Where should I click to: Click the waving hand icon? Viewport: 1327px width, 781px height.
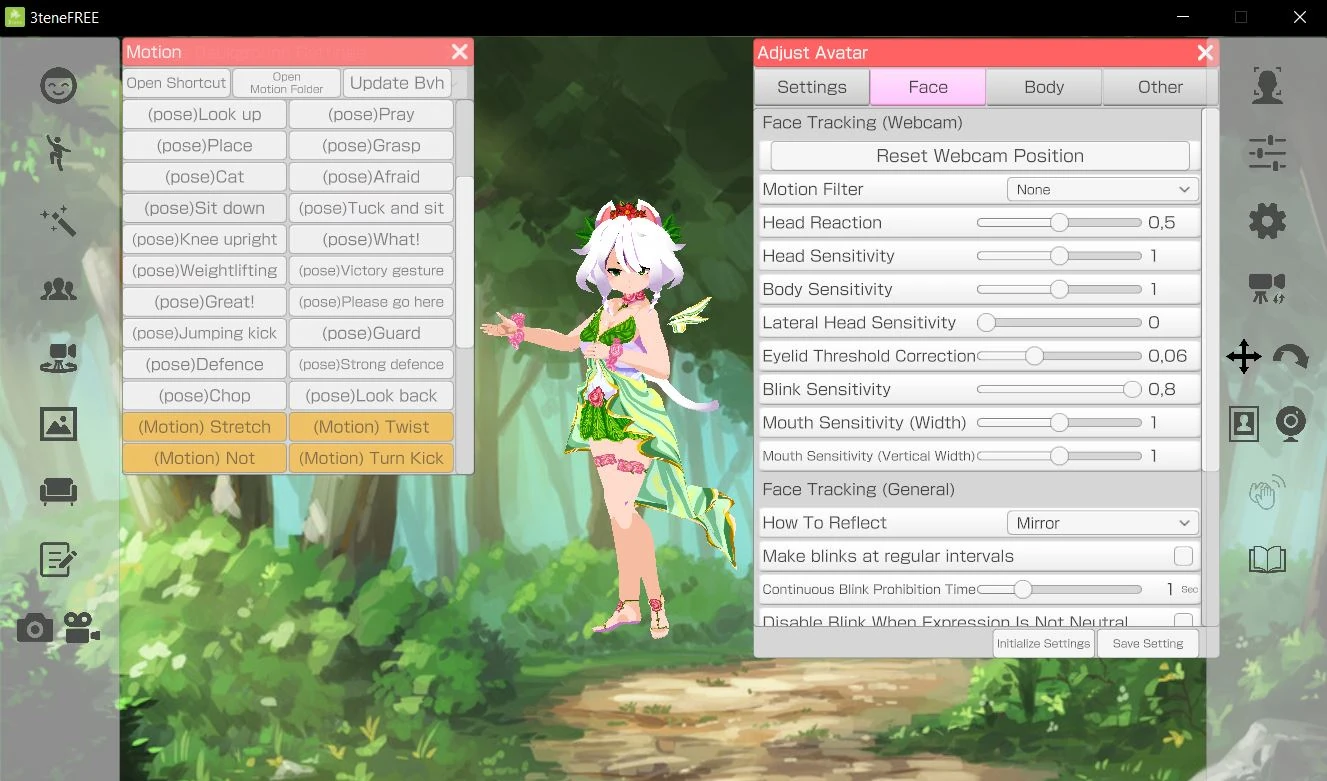tap(1267, 492)
